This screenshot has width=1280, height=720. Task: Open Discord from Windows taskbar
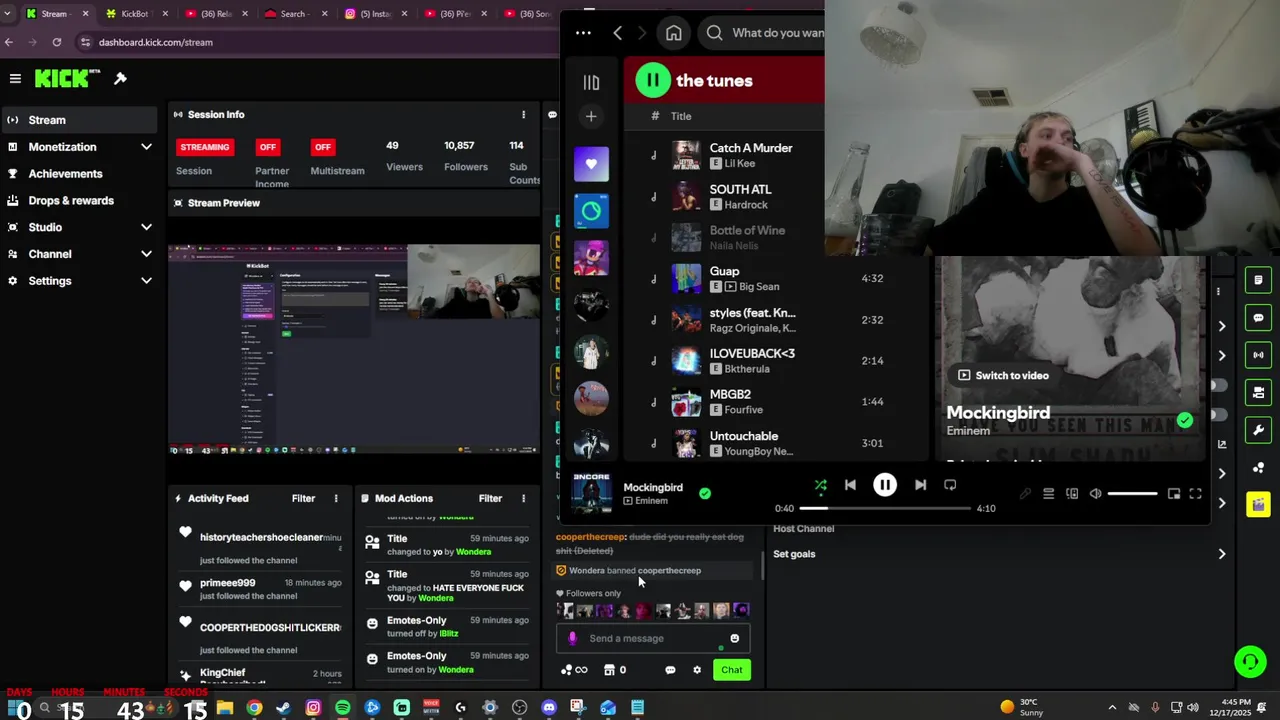point(548,708)
